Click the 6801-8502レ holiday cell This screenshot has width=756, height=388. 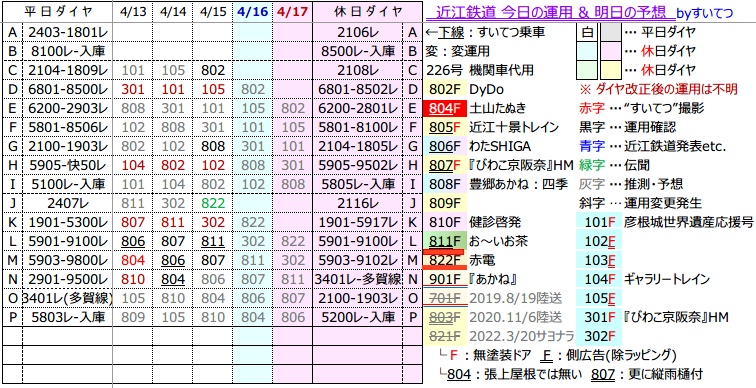[357, 90]
